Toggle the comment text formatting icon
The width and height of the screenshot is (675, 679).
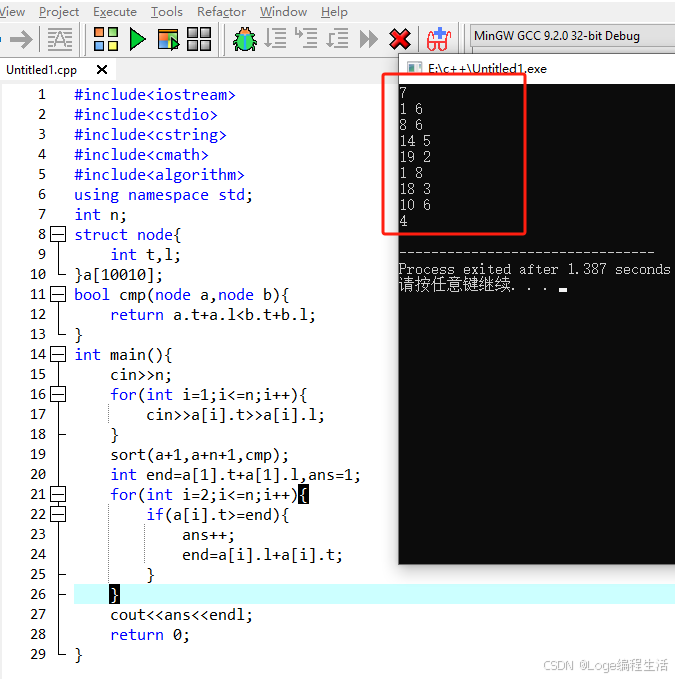click(x=60, y=39)
